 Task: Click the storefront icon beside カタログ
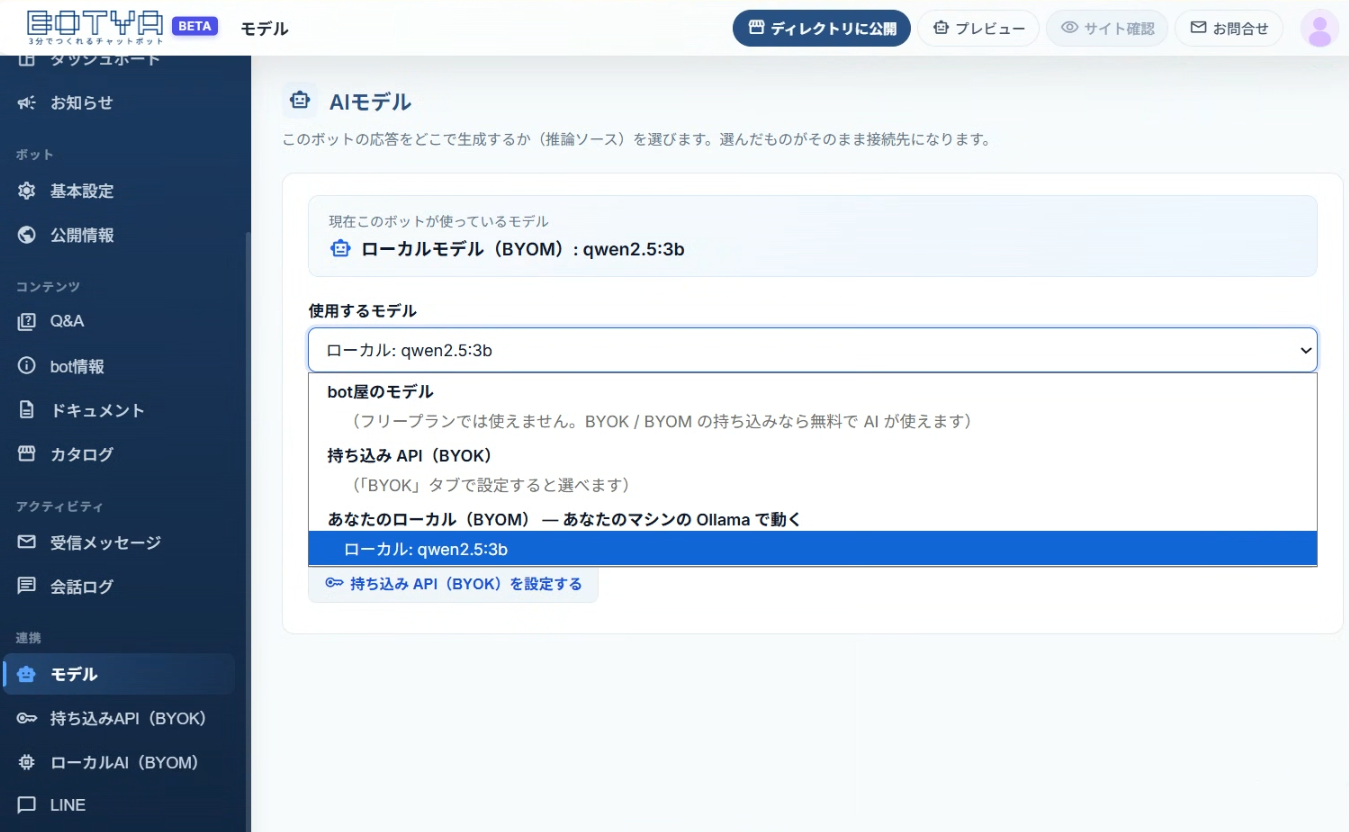point(27,454)
